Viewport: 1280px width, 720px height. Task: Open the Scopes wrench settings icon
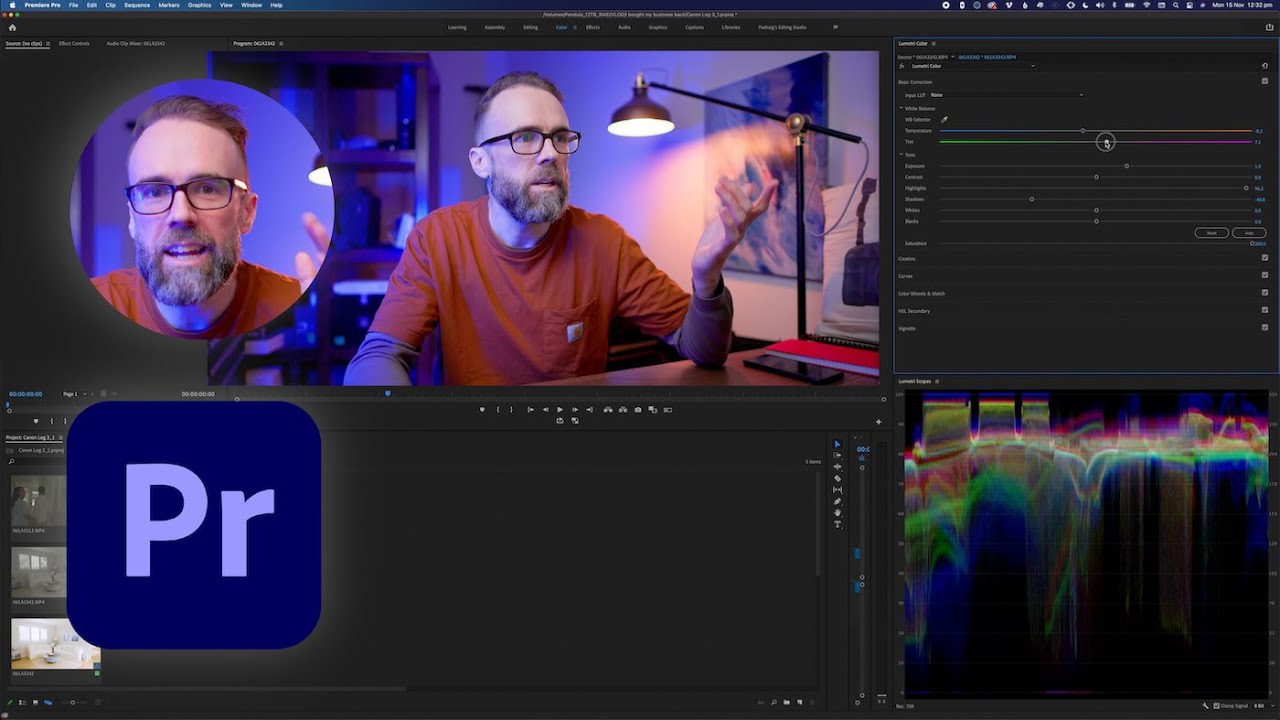[1205, 706]
